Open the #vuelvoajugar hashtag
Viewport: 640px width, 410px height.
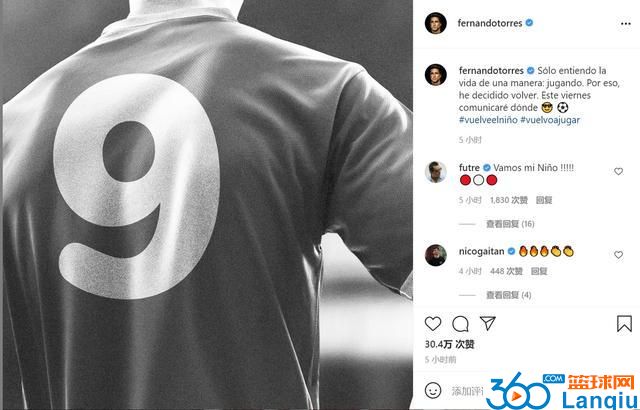(550, 120)
